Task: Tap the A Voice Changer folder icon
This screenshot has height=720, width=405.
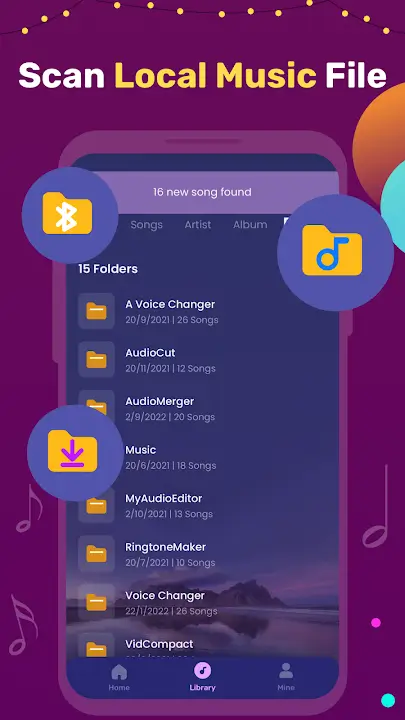Action: tap(96, 311)
